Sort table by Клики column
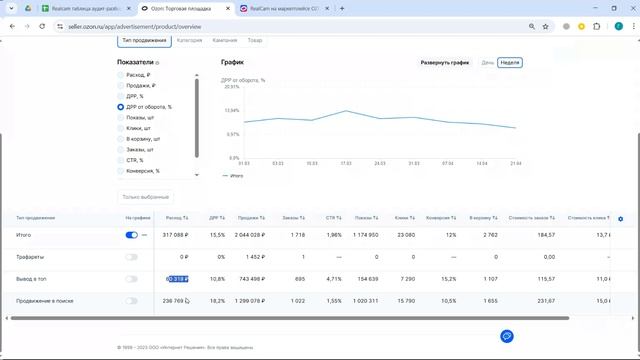This screenshot has height=360, width=640. 405,218
